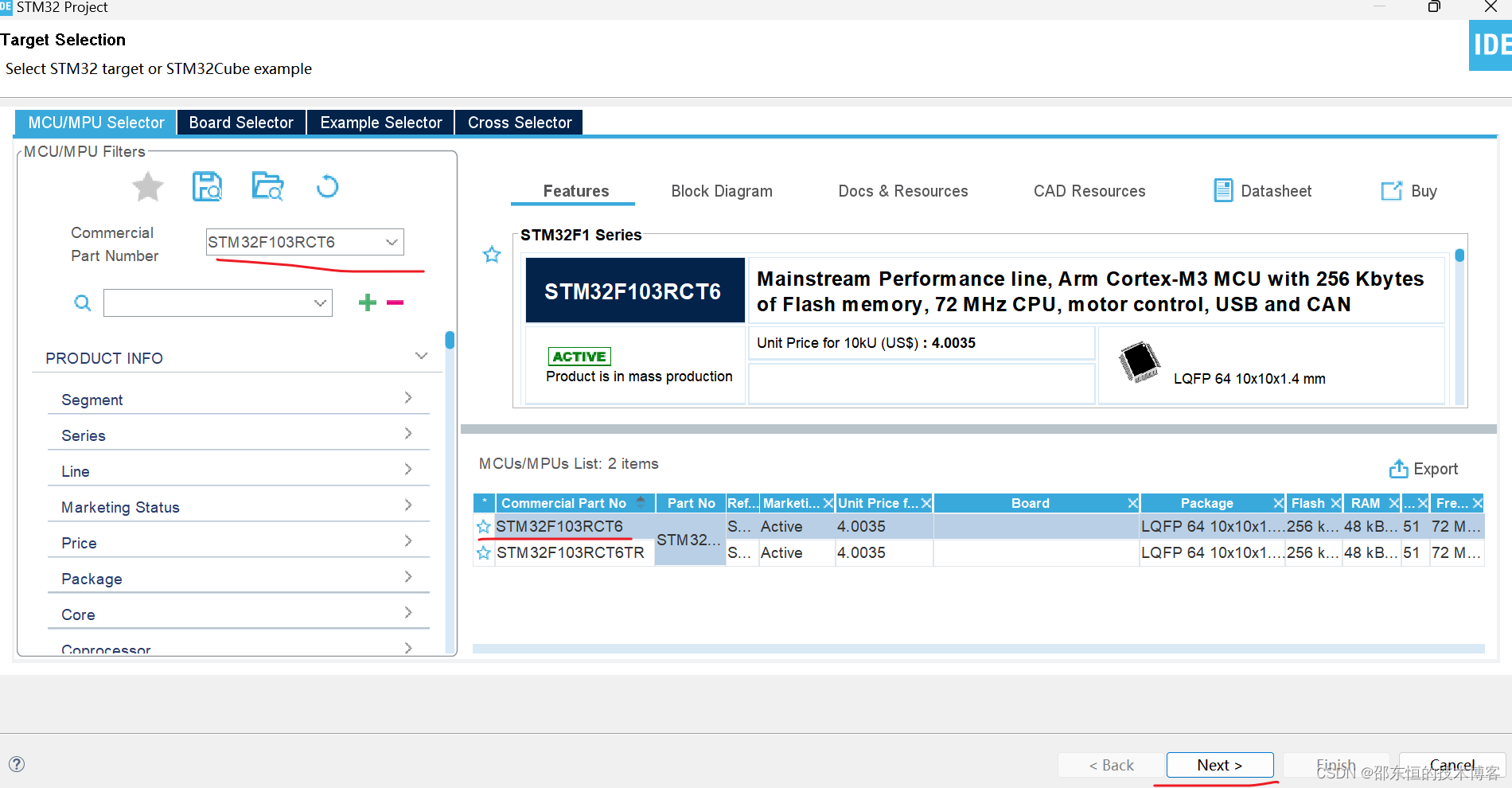This screenshot has width=1512, height=788.
Task: Switch to Board Selector tab
Action: point(241,123)
